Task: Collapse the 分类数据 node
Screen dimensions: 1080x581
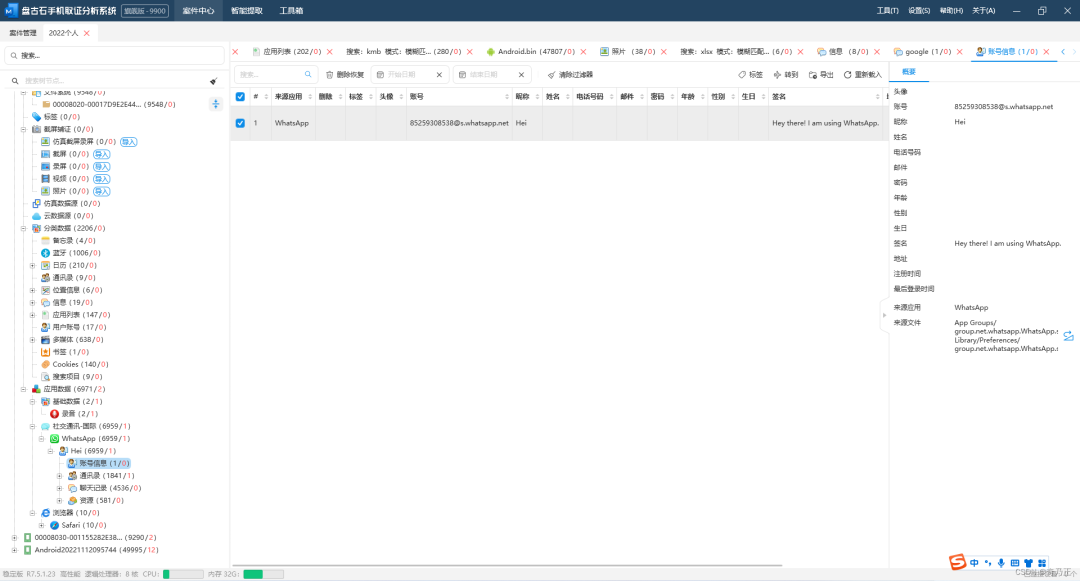Action: click(23, 228)
